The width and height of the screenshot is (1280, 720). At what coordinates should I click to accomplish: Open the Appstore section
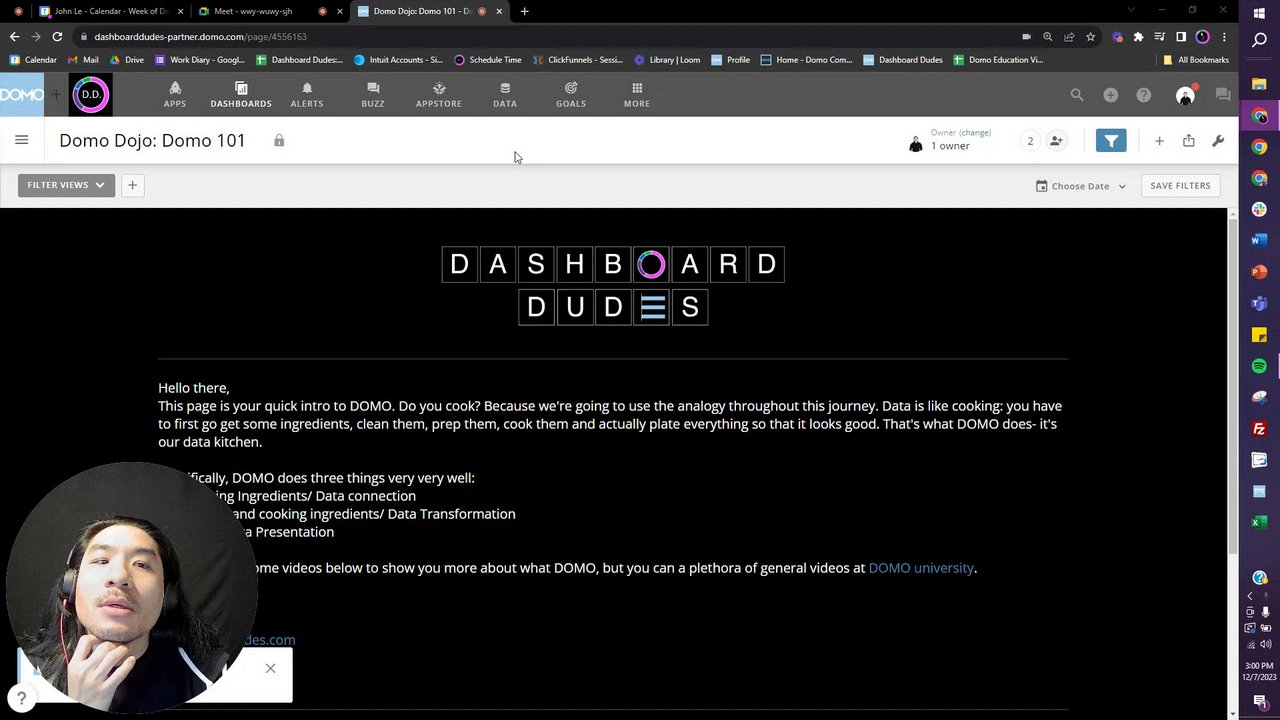pyautogui.click(x=439, y=95)
